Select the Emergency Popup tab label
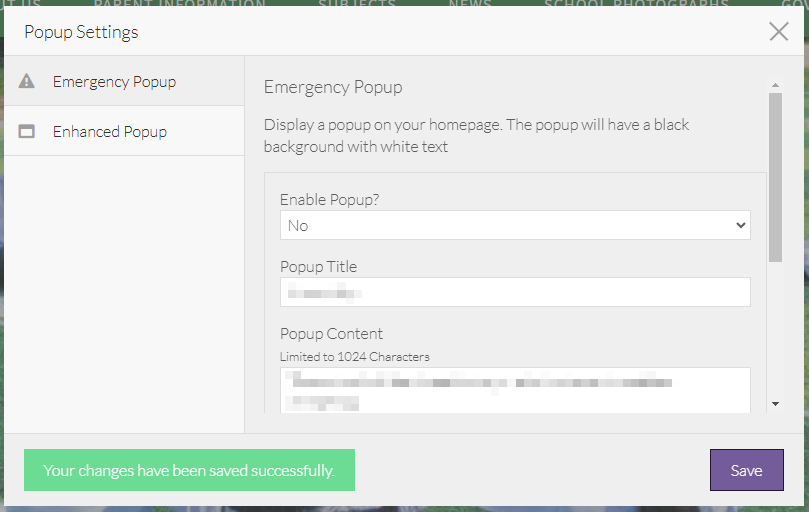 (x=114, y=81)
